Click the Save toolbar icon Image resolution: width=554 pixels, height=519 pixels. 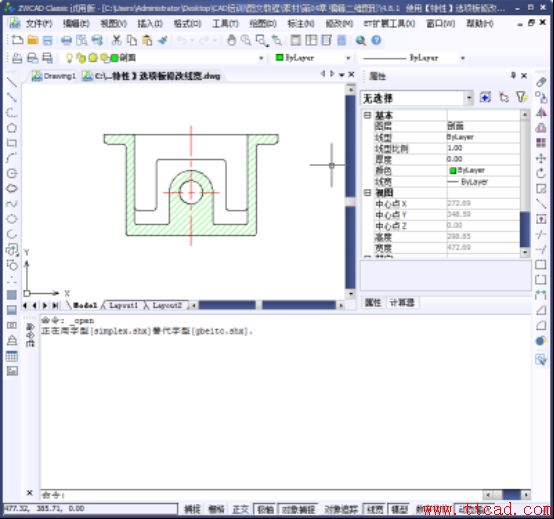point(47,40)
